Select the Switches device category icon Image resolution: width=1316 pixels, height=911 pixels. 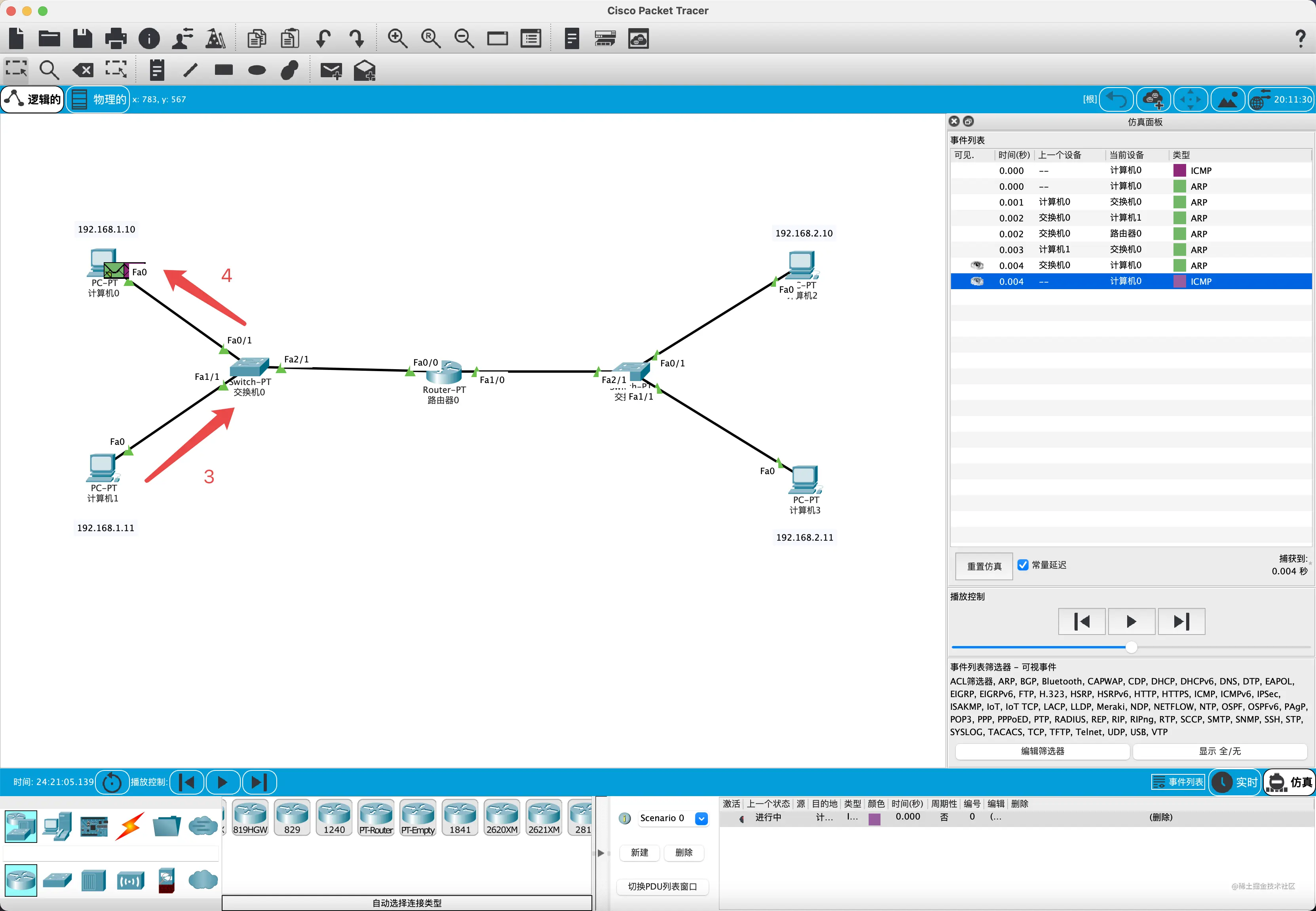[x=57, y=880]
